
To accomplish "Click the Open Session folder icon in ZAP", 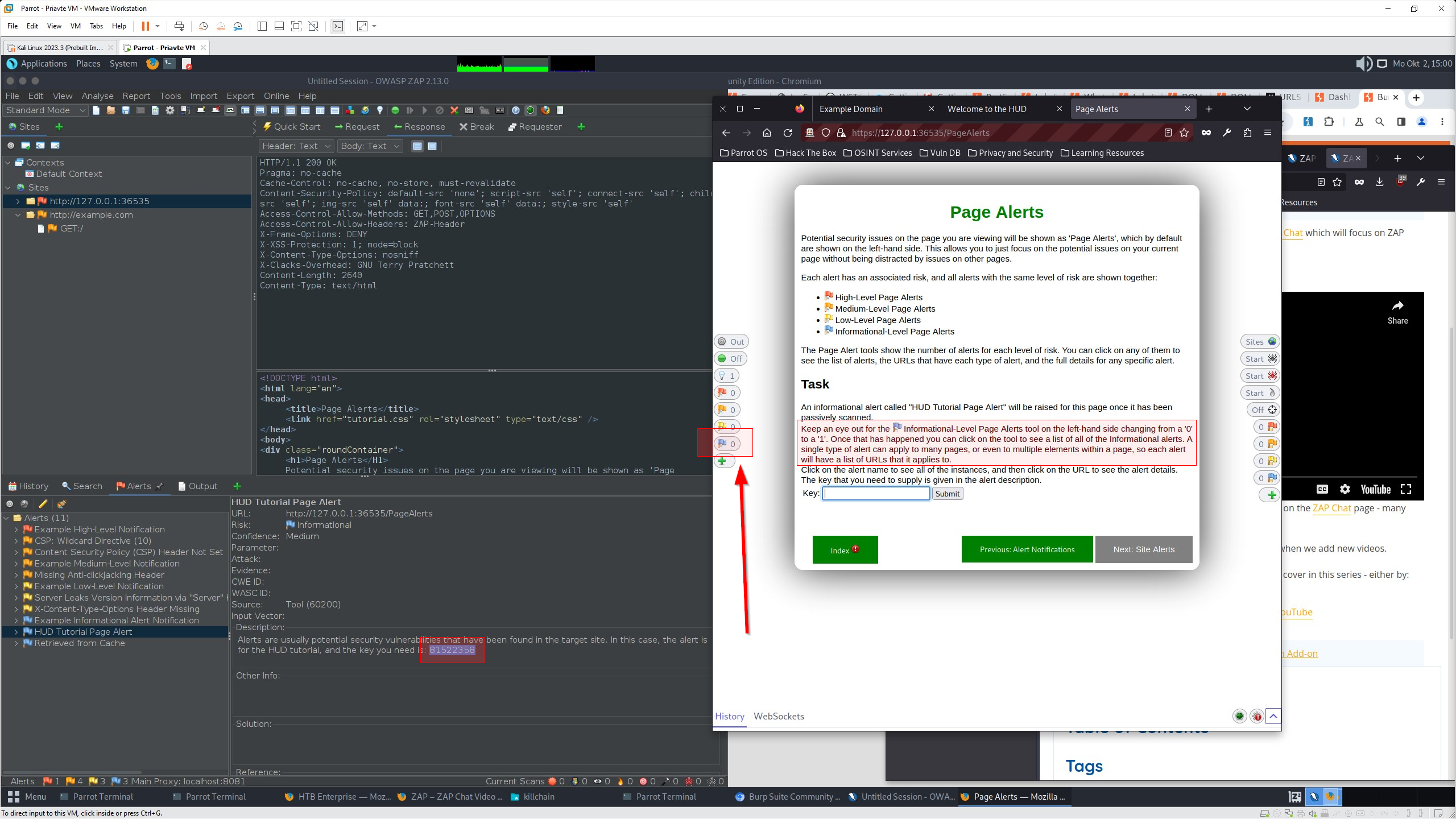I will point(111,110).
